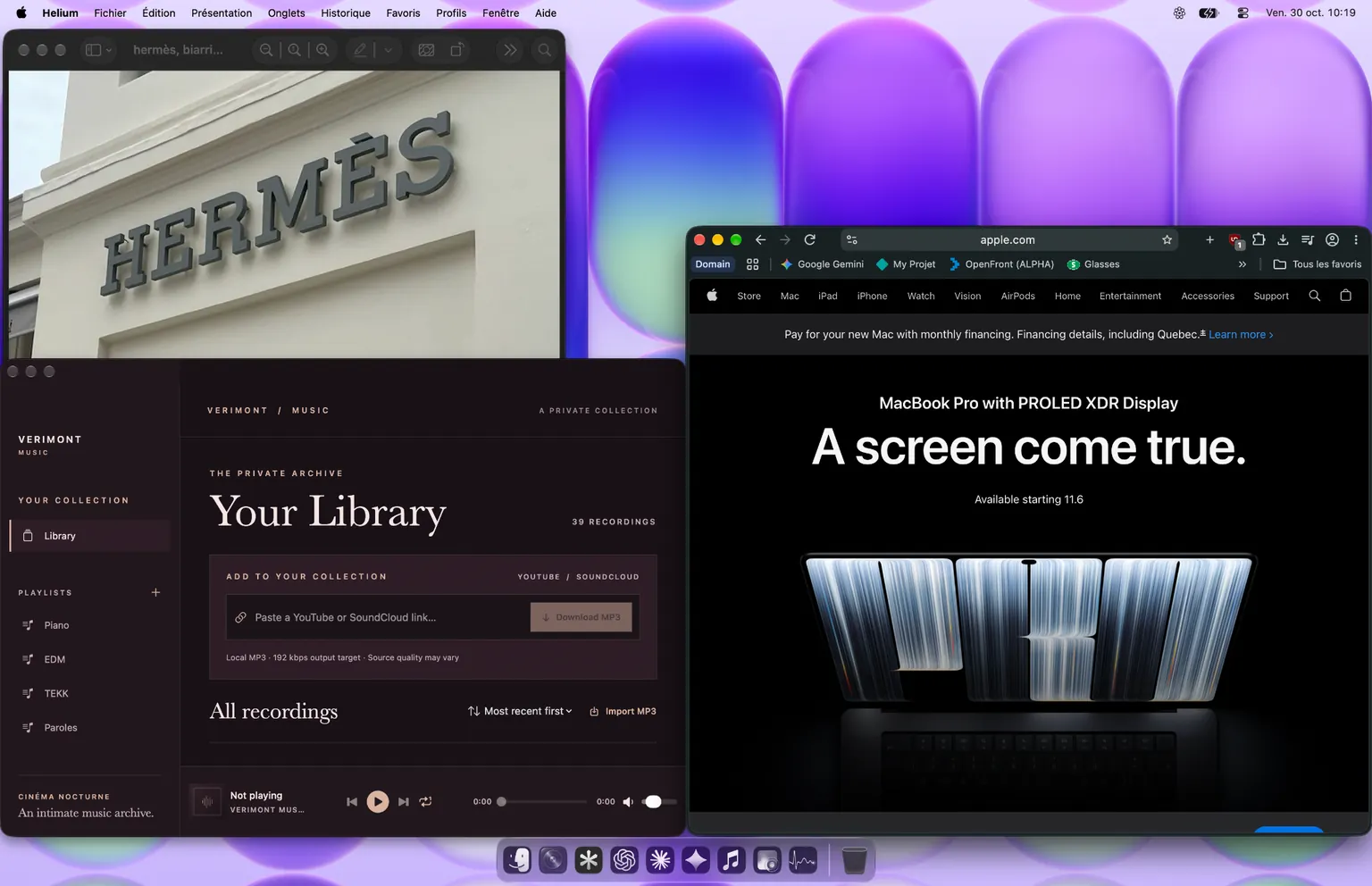Select Library in the Verimont sidebar
The height and width of the screenshot is (886, 1372).
89,536
